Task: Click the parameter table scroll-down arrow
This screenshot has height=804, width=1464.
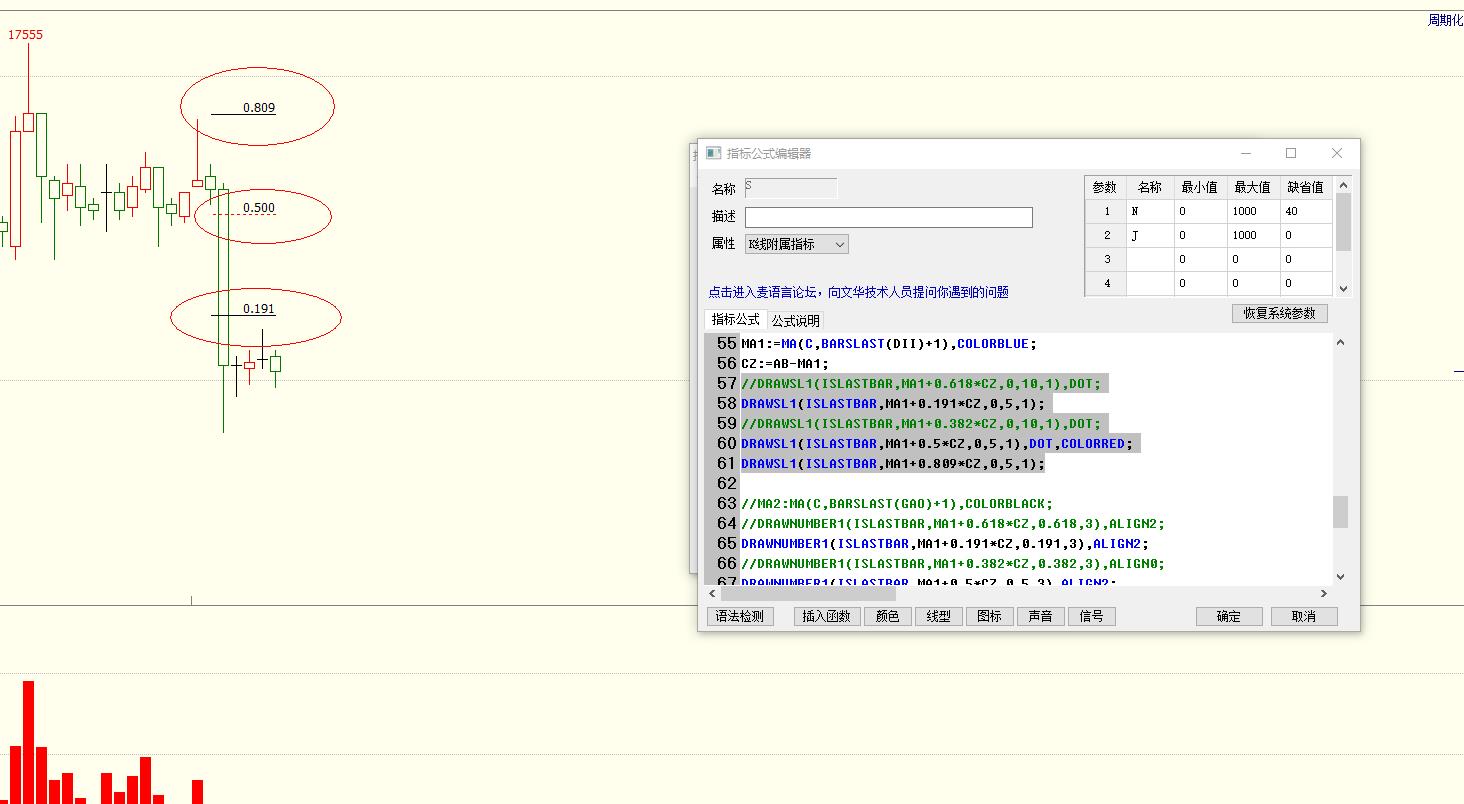Action: point(1343,288)
